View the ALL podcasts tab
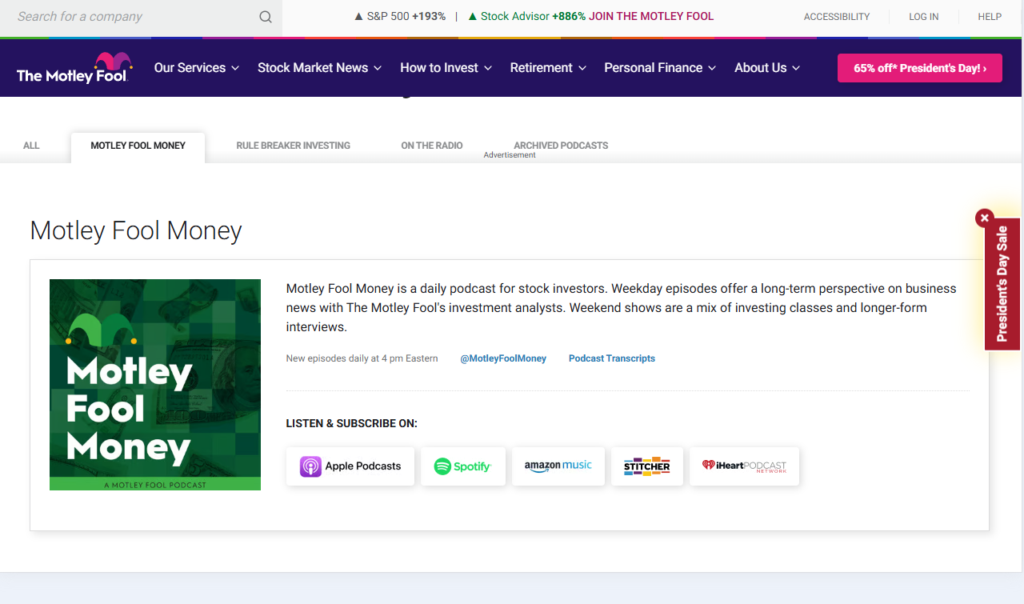The image size is (1024, 604). 31,145
